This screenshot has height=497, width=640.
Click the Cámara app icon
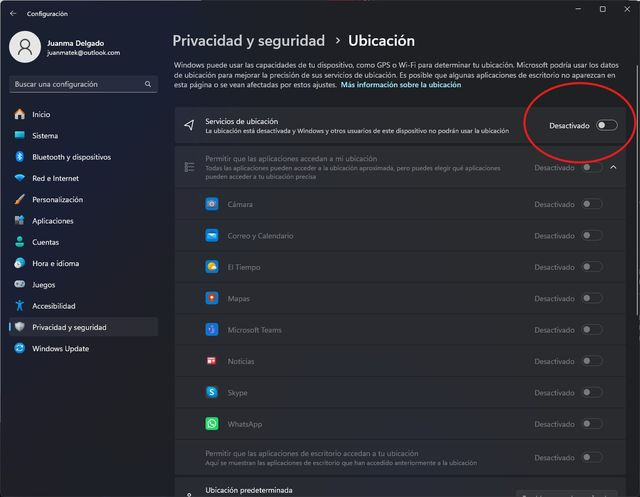[212, 204]
